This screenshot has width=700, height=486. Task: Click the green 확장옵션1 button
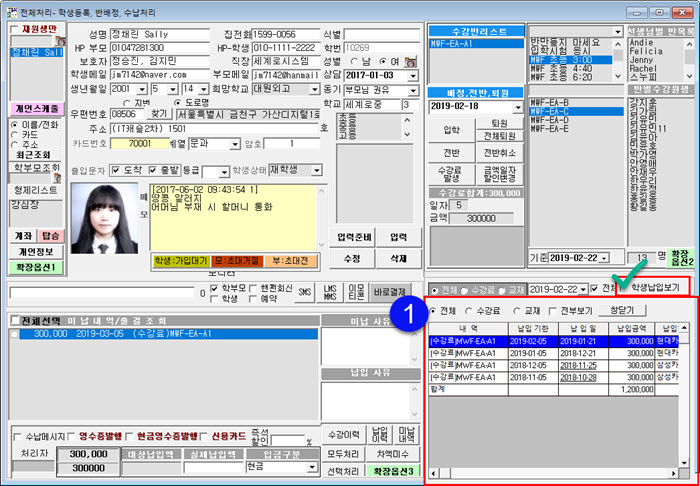tap(37, 267)
